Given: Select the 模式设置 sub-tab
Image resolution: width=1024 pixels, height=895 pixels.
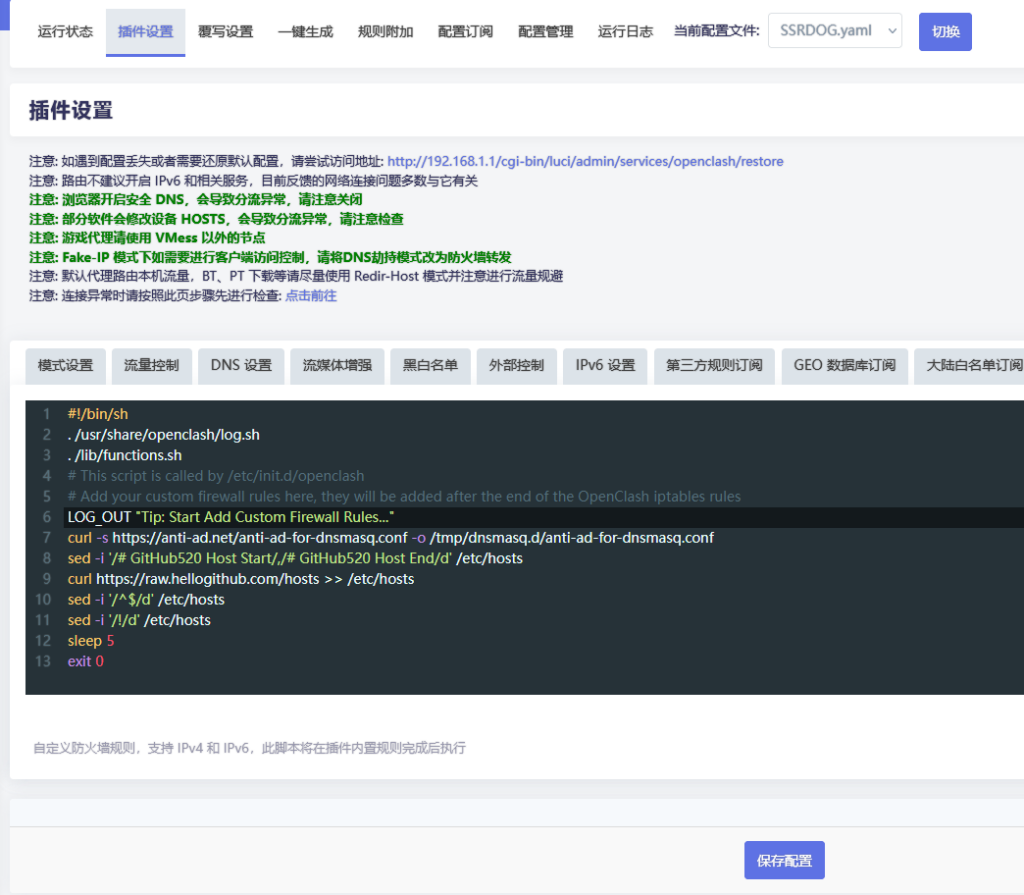Looking at the screenshot, I should [x=65, y=366].
